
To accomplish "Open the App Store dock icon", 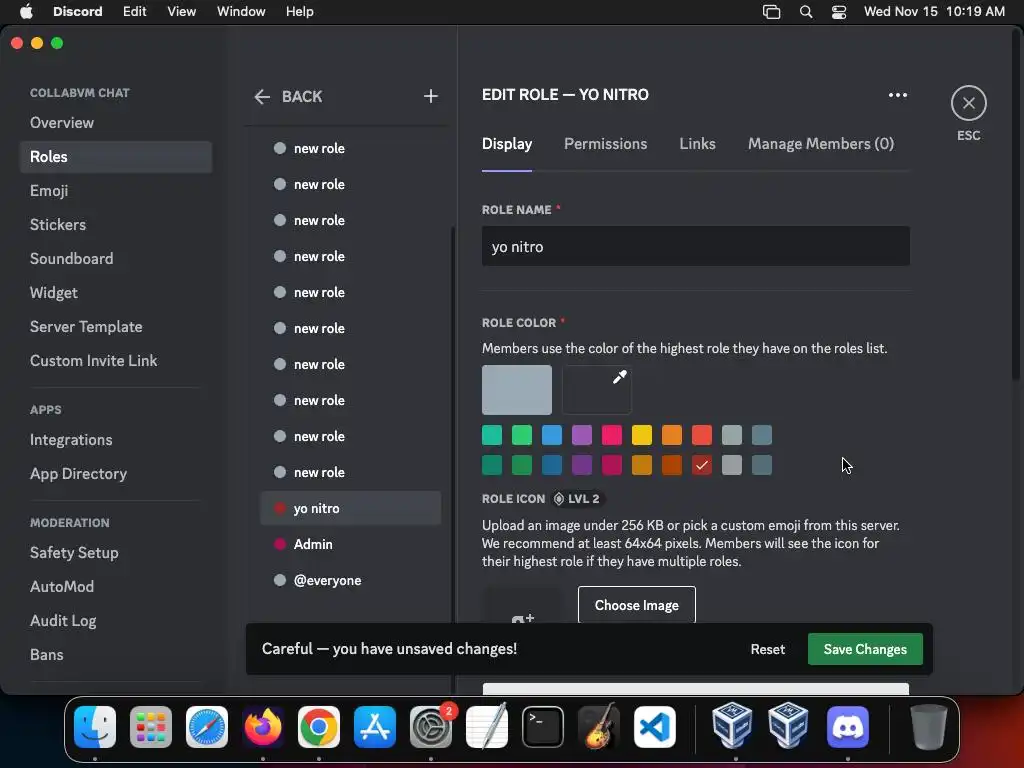I will coord(375,727).
